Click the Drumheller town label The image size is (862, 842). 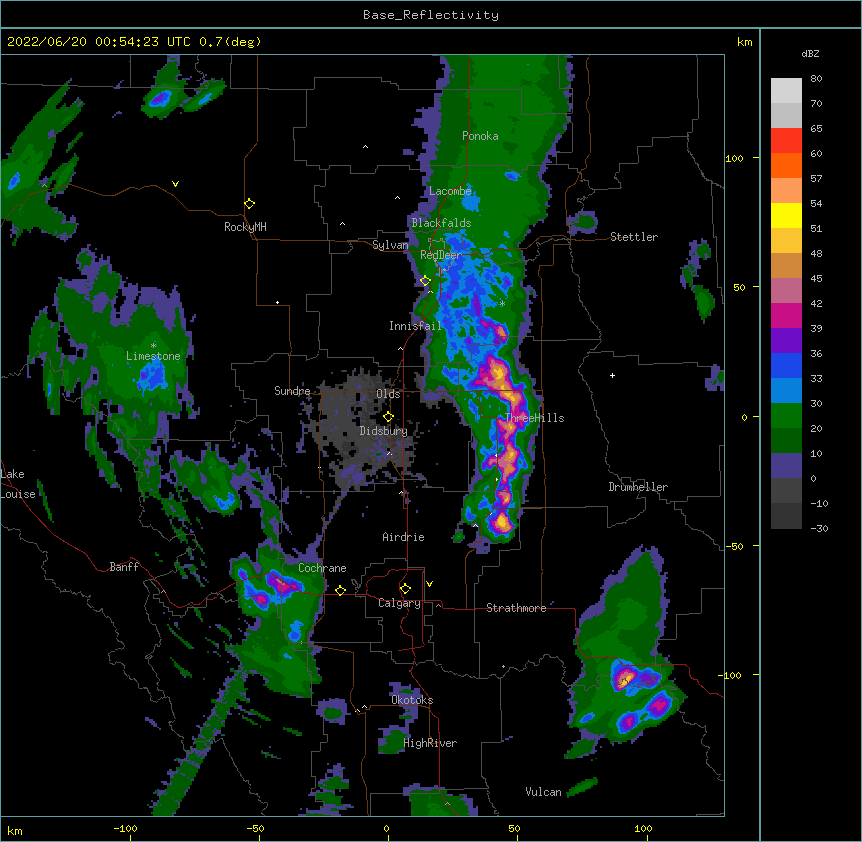coord(638,487)
